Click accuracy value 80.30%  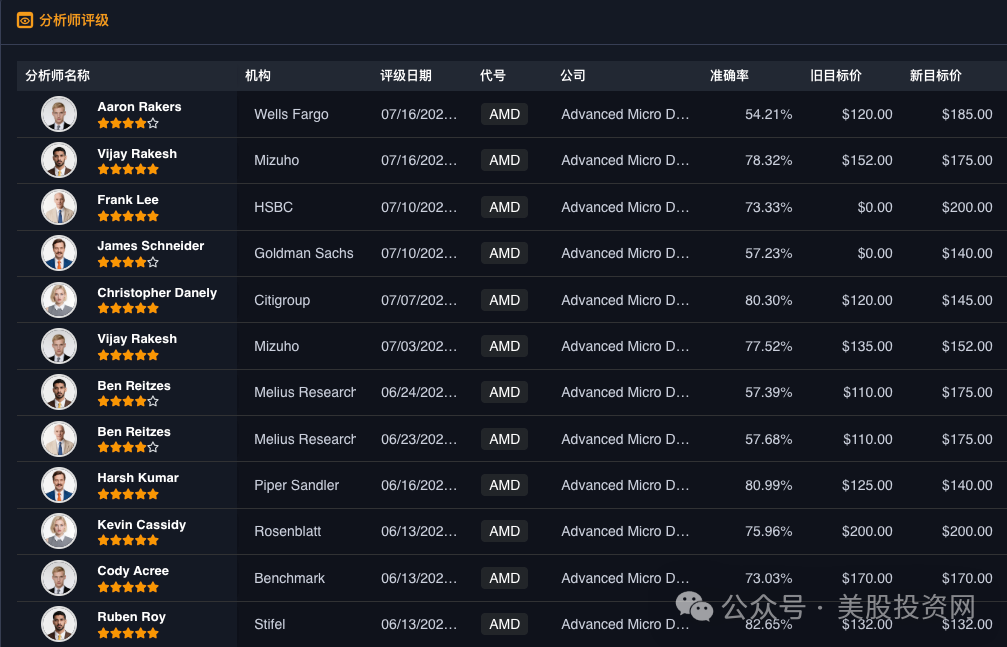(769, 300)
